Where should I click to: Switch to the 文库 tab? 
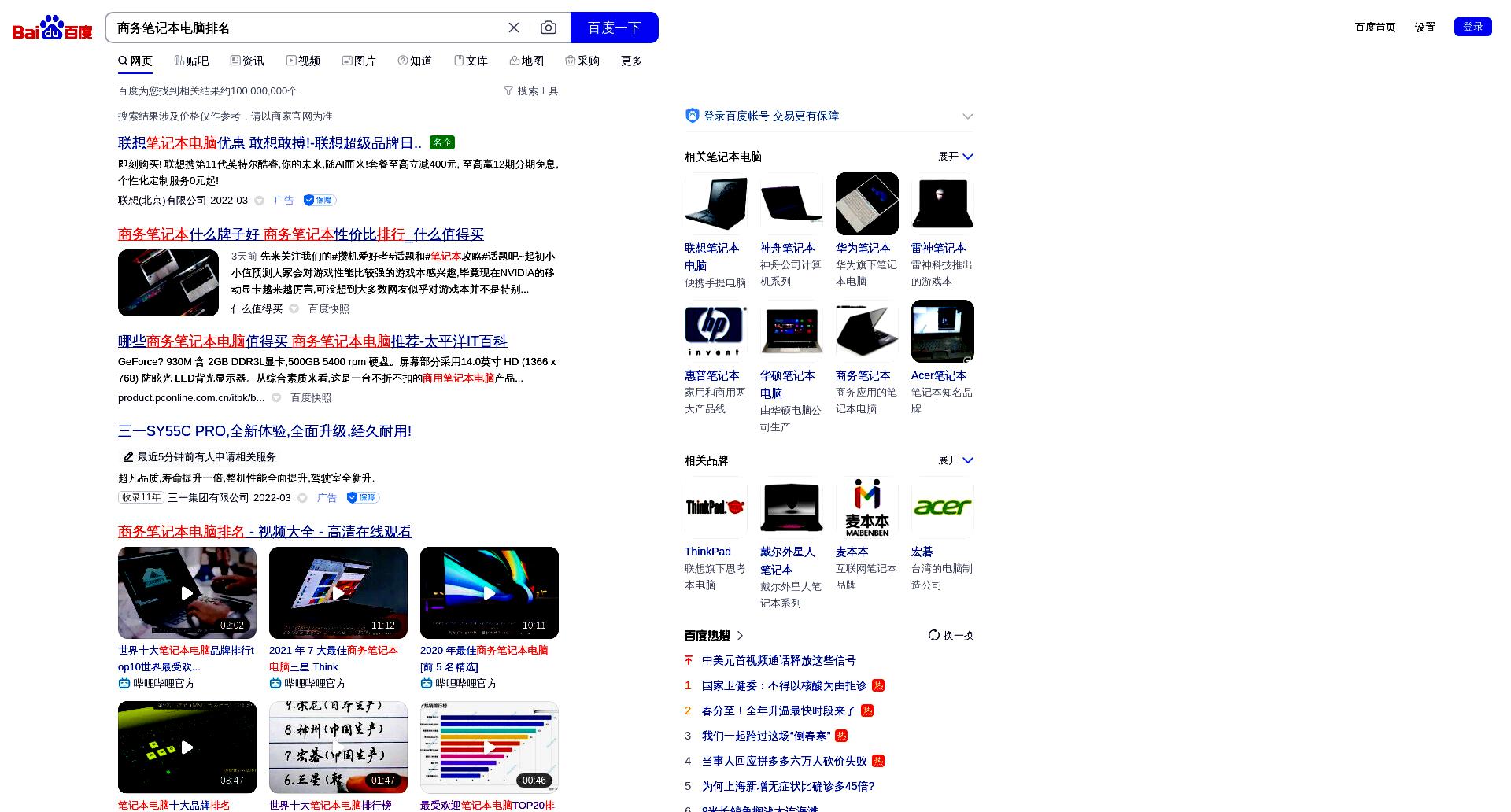pyautogui.click(x=471, y=61)
